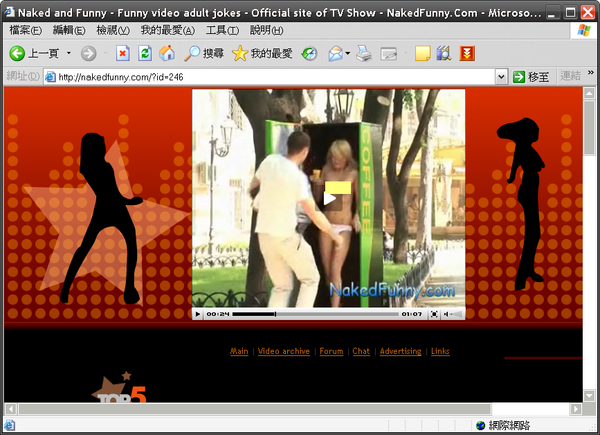Refresh the current page
The height and width of the screenshot is (435, 600).
[x=145, y=53]
